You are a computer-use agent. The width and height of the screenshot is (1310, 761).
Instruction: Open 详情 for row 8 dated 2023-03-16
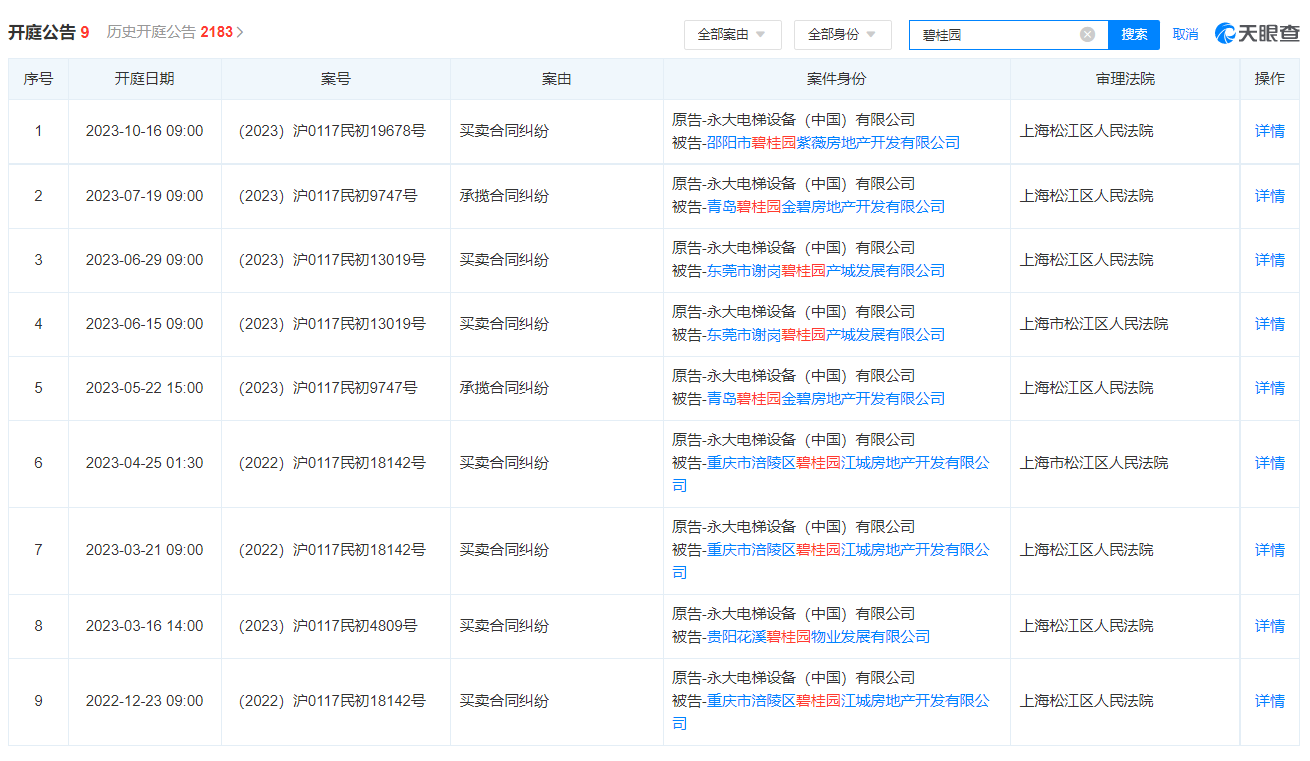pyautogui.click(x=1270, y=626)
